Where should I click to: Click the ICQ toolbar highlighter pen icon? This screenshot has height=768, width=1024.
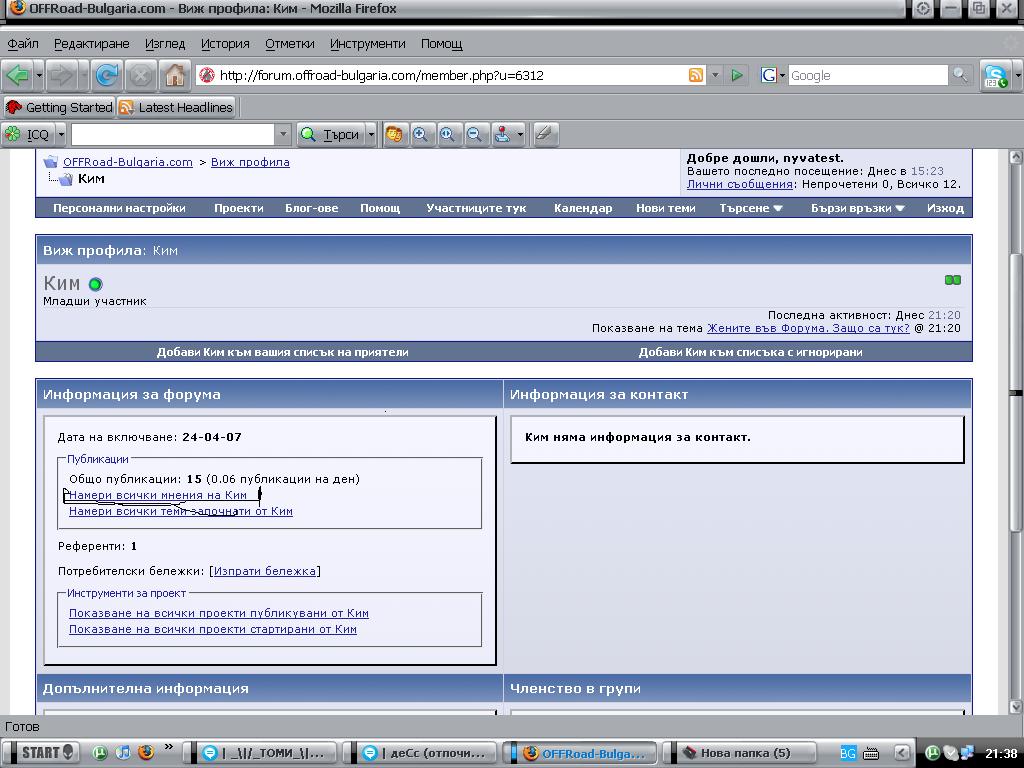pos(544,135)
